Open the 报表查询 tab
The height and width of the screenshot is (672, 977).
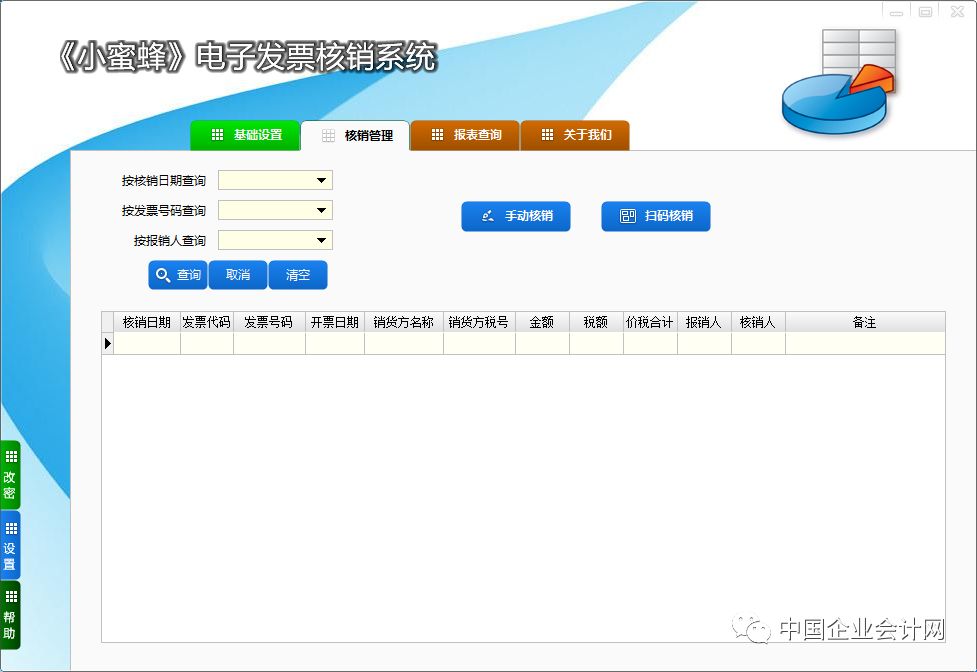pos(465,135)
